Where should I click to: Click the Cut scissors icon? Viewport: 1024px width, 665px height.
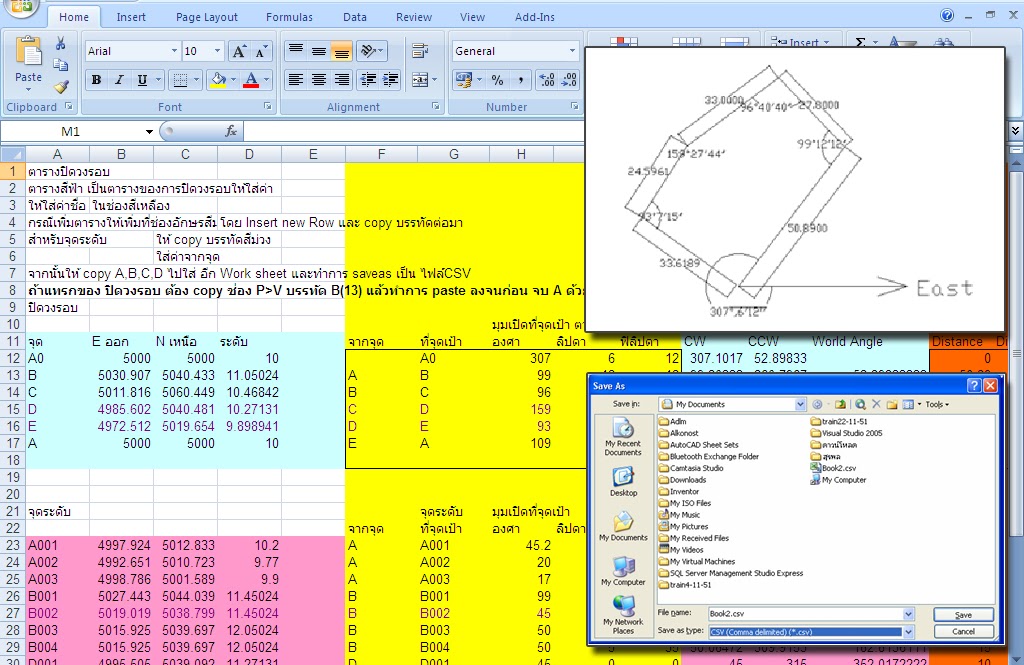tap(61, 43)
